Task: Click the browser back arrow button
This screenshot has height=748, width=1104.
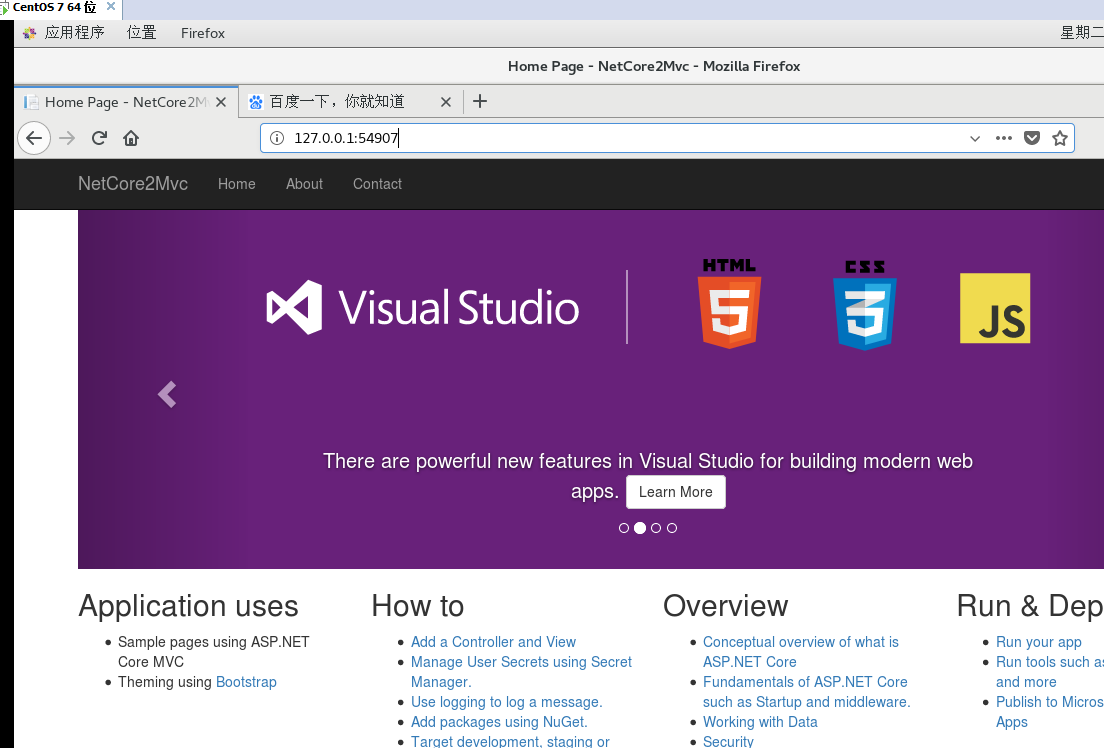Action: [34, 138]
